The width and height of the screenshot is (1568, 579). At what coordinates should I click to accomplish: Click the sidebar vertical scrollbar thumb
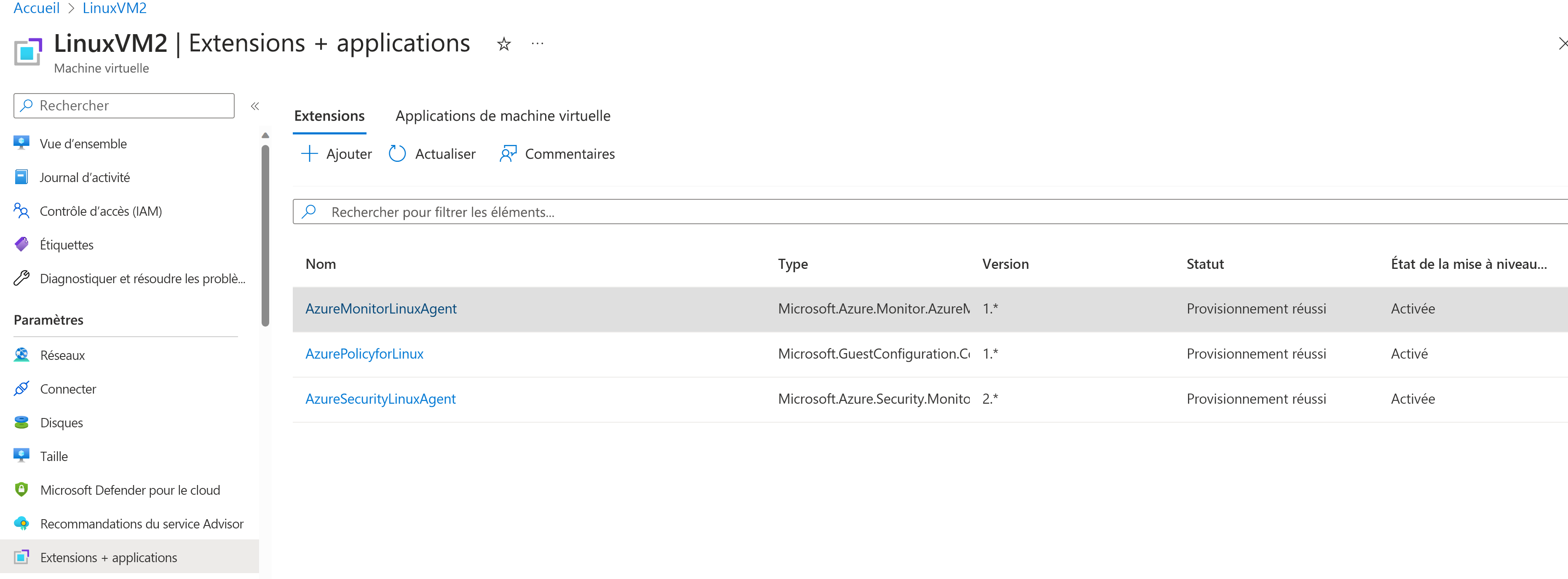point(265,236)
